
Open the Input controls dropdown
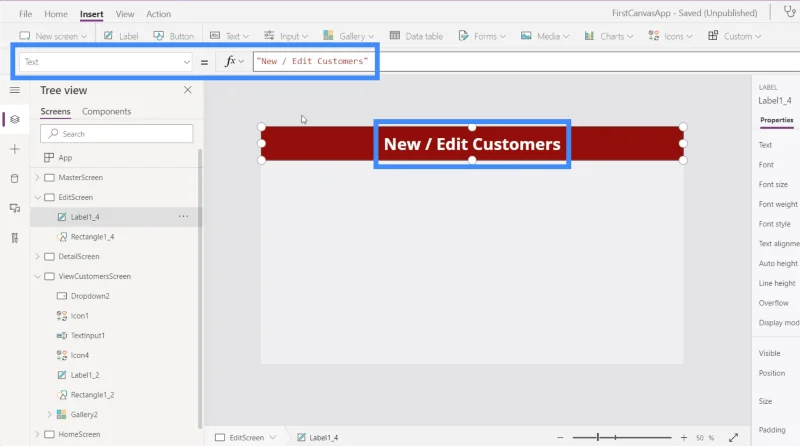286,36
